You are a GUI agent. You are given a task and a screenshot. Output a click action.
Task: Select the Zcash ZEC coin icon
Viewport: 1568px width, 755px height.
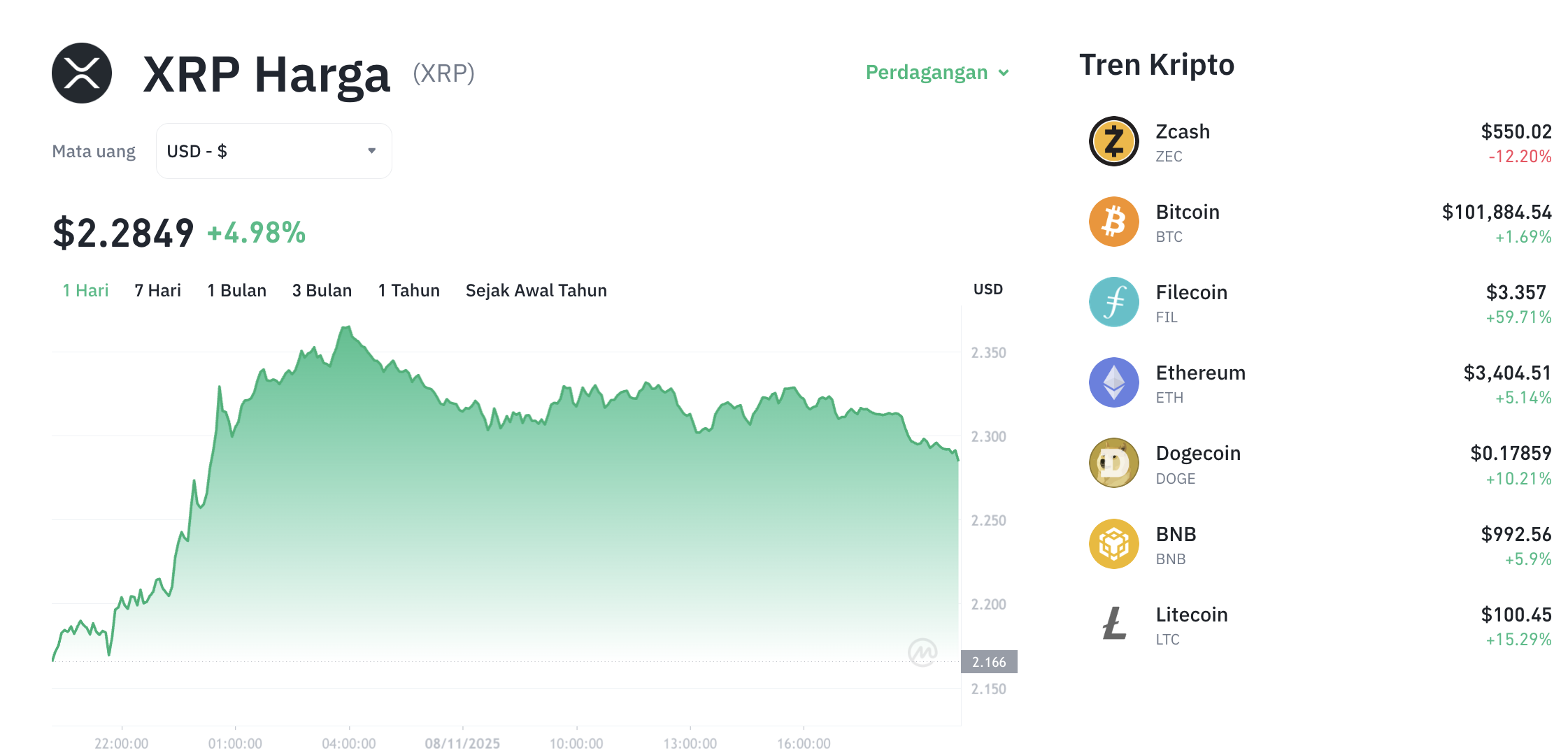[1113, 140]
